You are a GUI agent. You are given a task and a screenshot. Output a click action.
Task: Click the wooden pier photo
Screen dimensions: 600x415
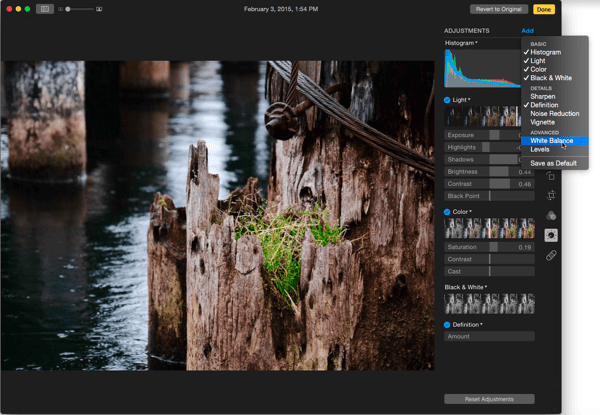pyautogui.click(x=217, y=216)
